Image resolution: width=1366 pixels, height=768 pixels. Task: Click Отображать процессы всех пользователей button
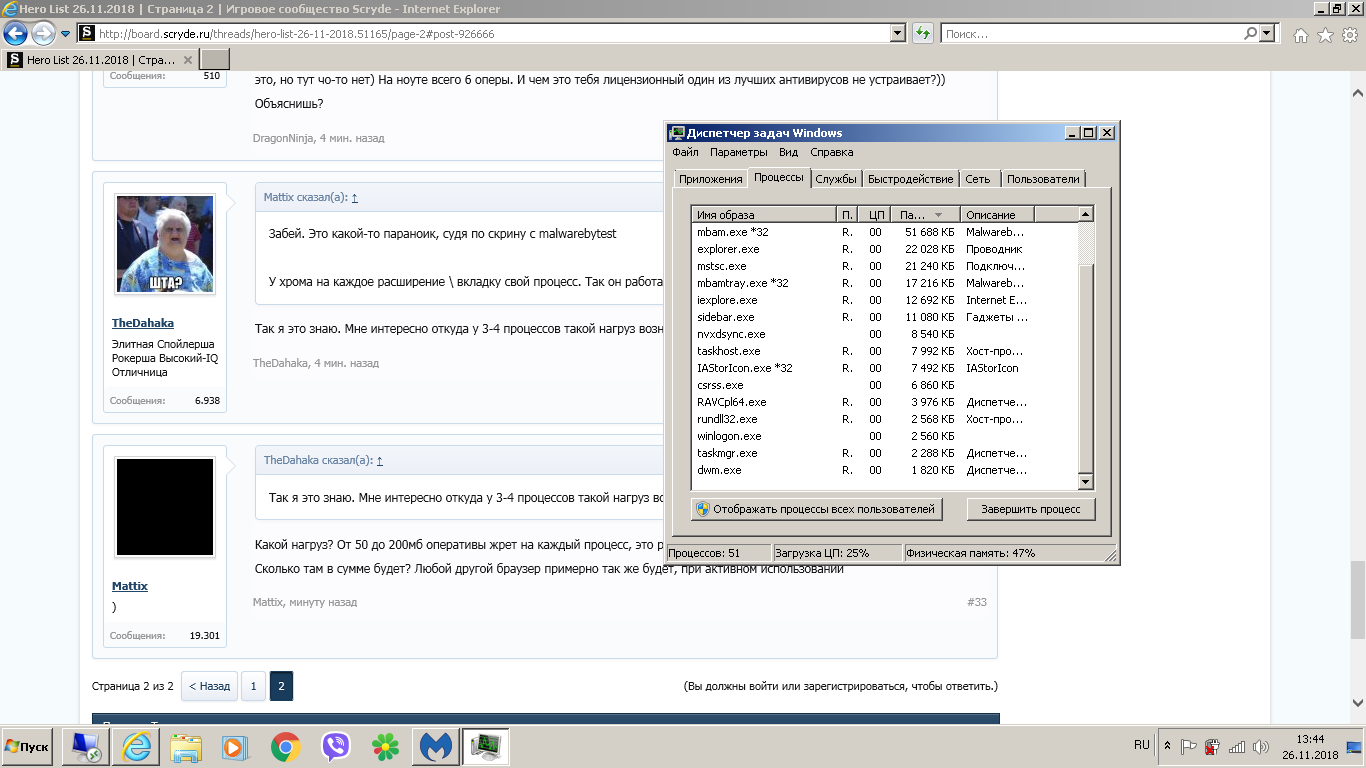click(817, 509)
